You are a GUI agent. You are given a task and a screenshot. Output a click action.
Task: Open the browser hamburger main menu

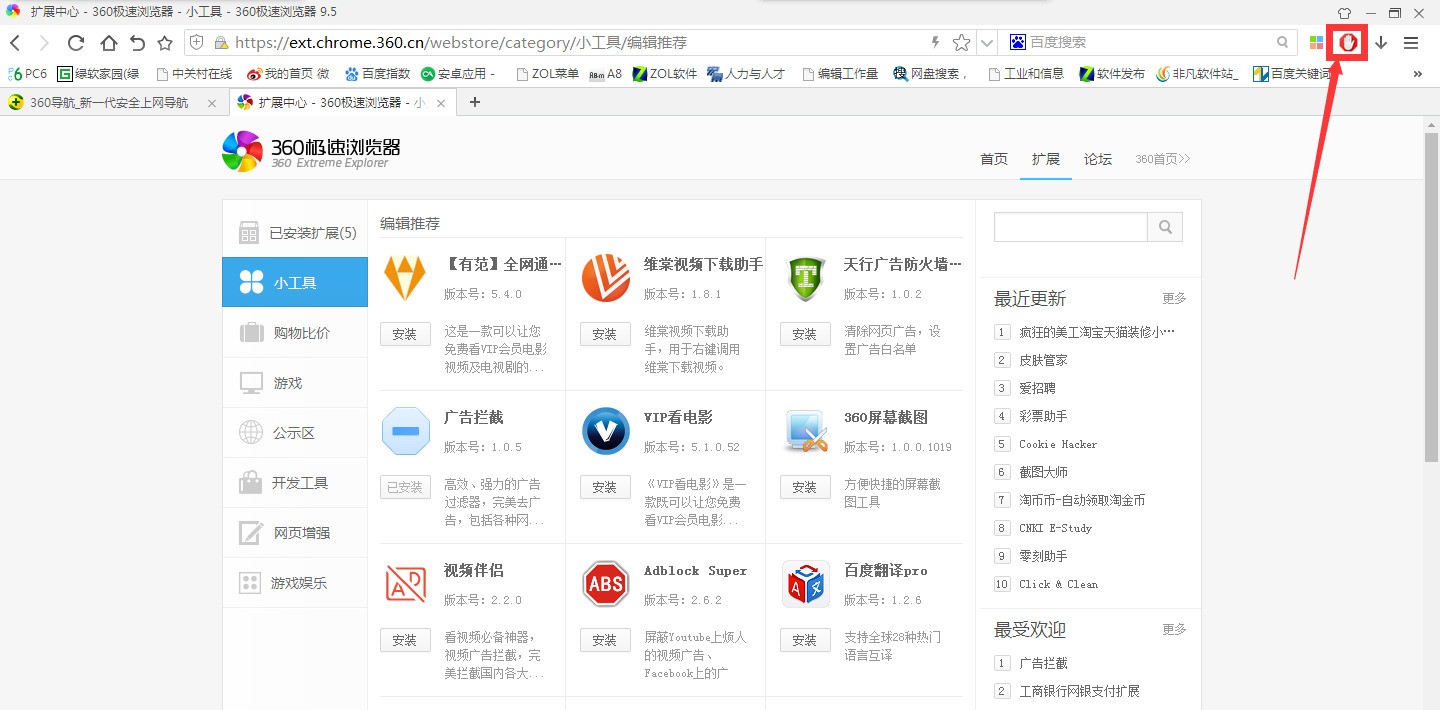point(1411,43)
